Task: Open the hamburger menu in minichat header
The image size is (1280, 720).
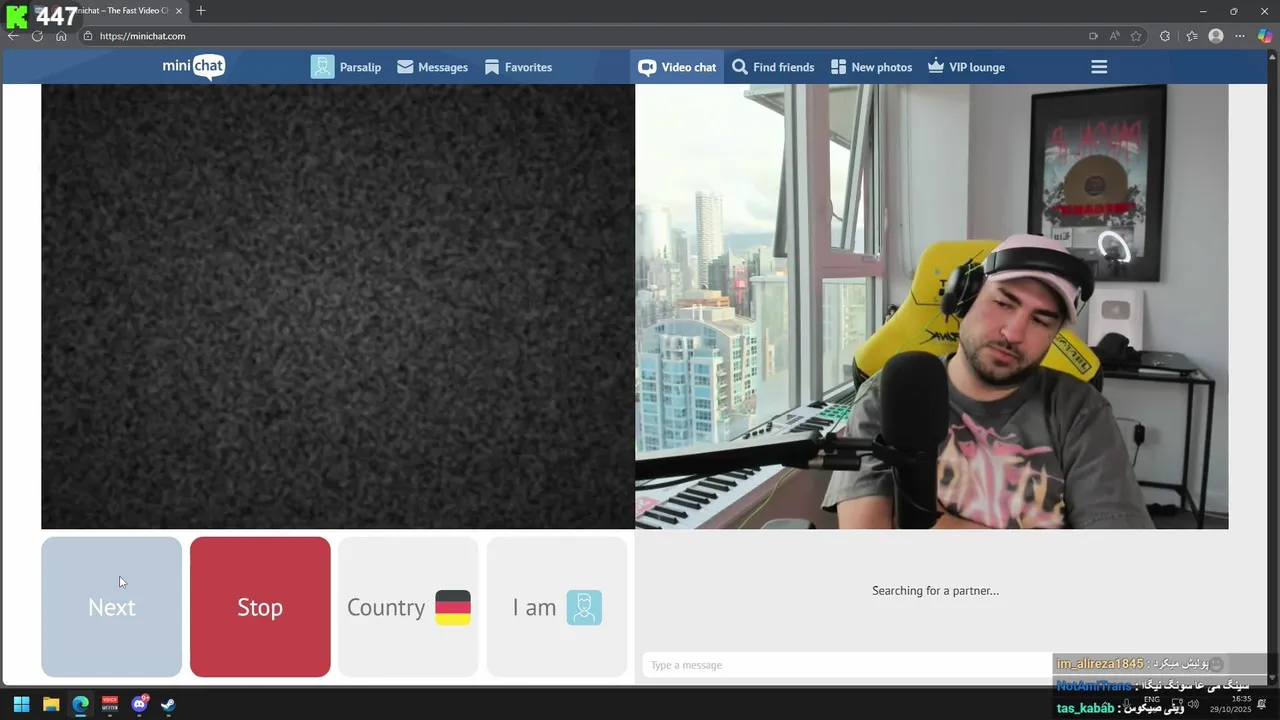Action: click(x=1099, y=67)
